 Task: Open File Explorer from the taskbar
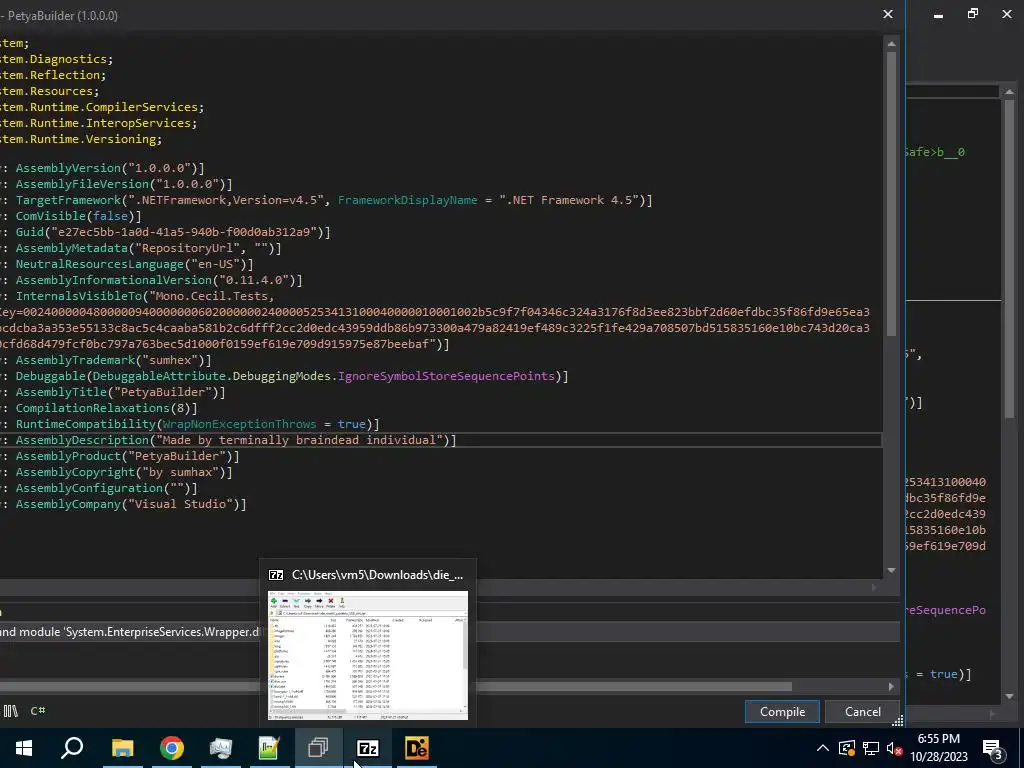pyautogui.click(x=122, y=748)
